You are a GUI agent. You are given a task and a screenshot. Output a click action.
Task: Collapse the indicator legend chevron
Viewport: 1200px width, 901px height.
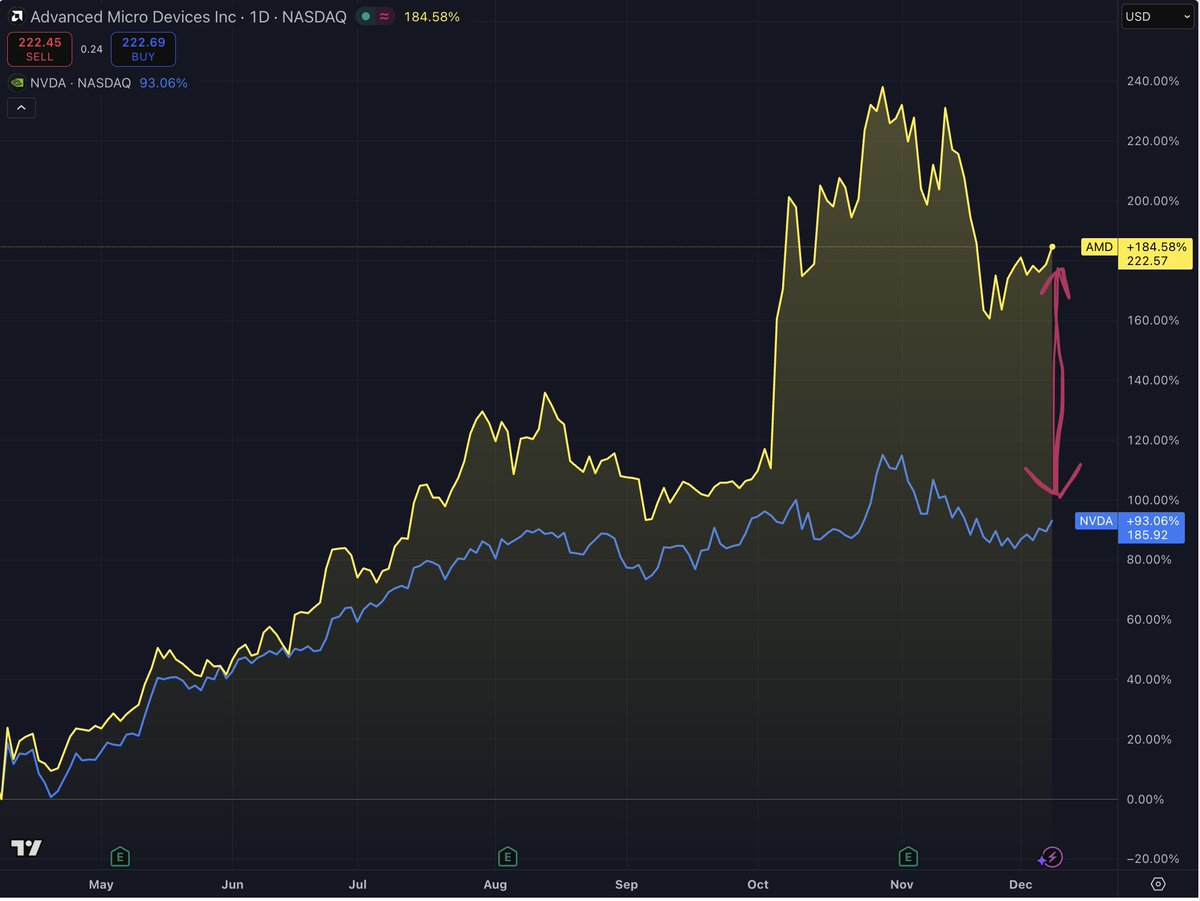(21, 108)
